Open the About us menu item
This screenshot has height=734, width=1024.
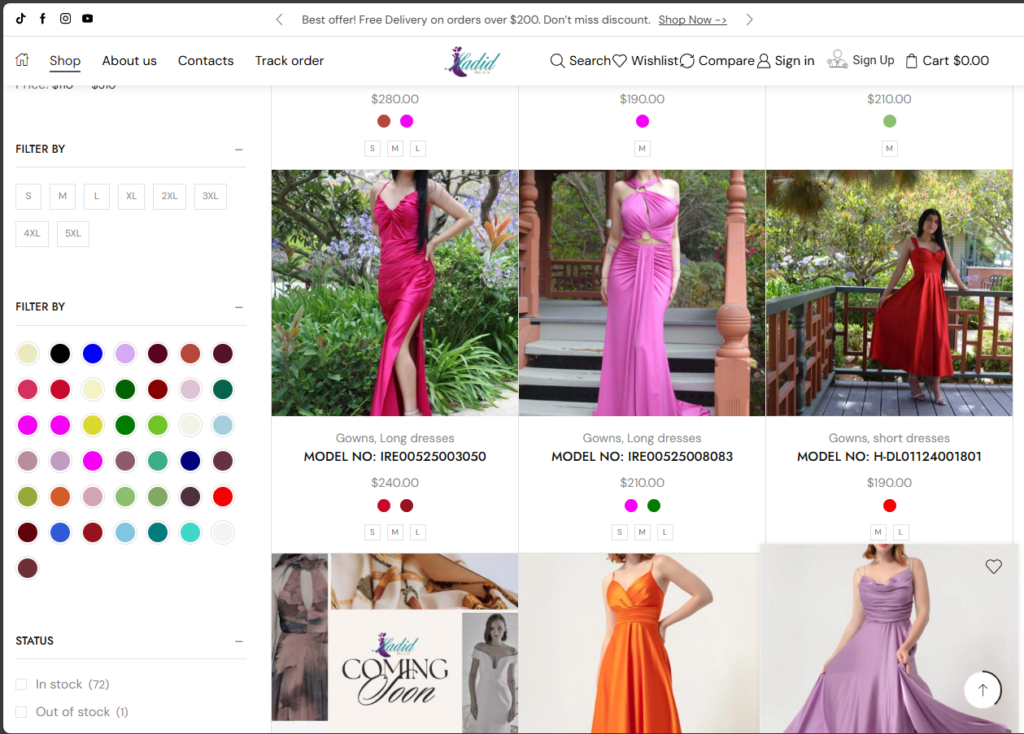tap(129, 61)
